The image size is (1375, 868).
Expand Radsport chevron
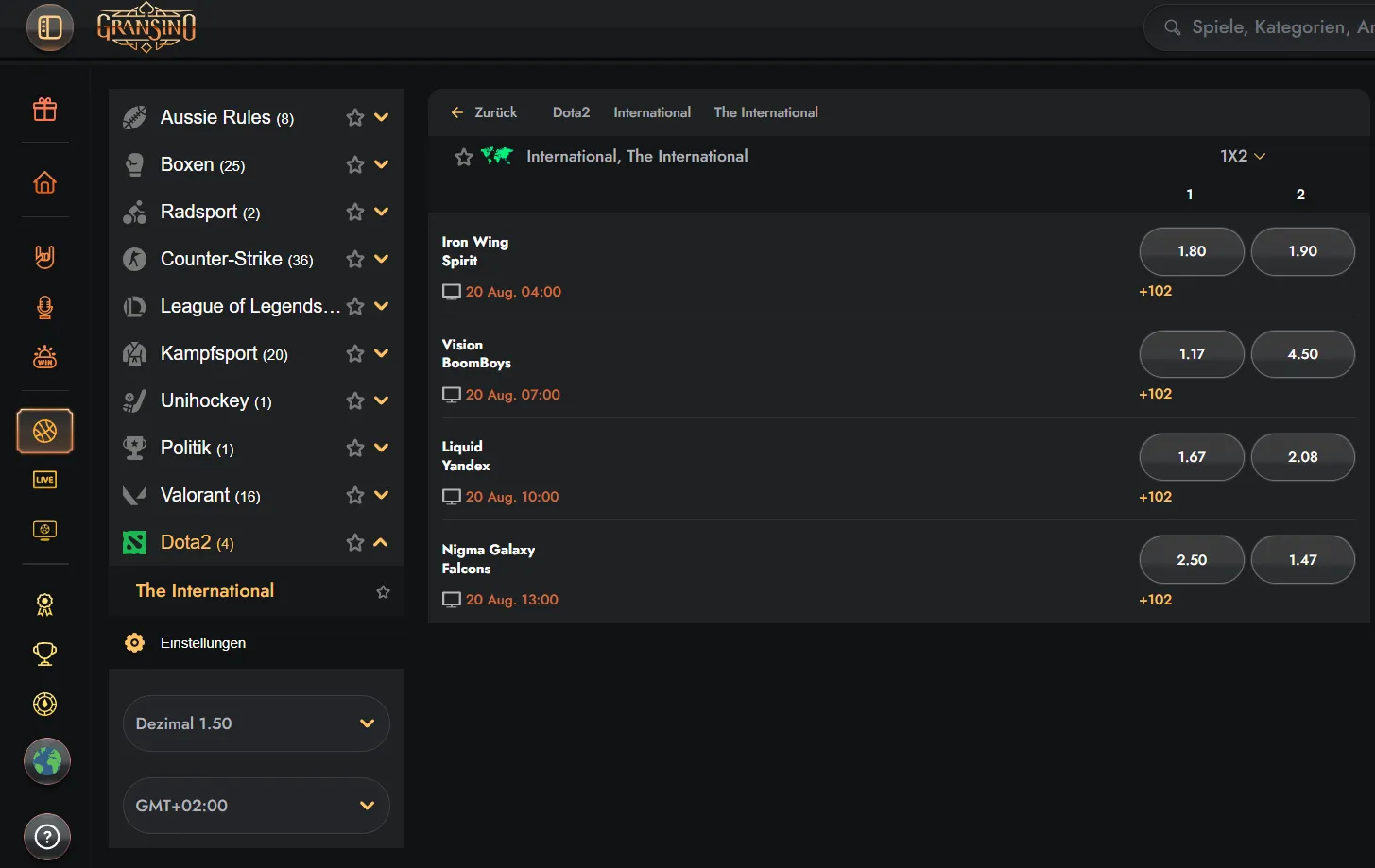coord(382,212)
